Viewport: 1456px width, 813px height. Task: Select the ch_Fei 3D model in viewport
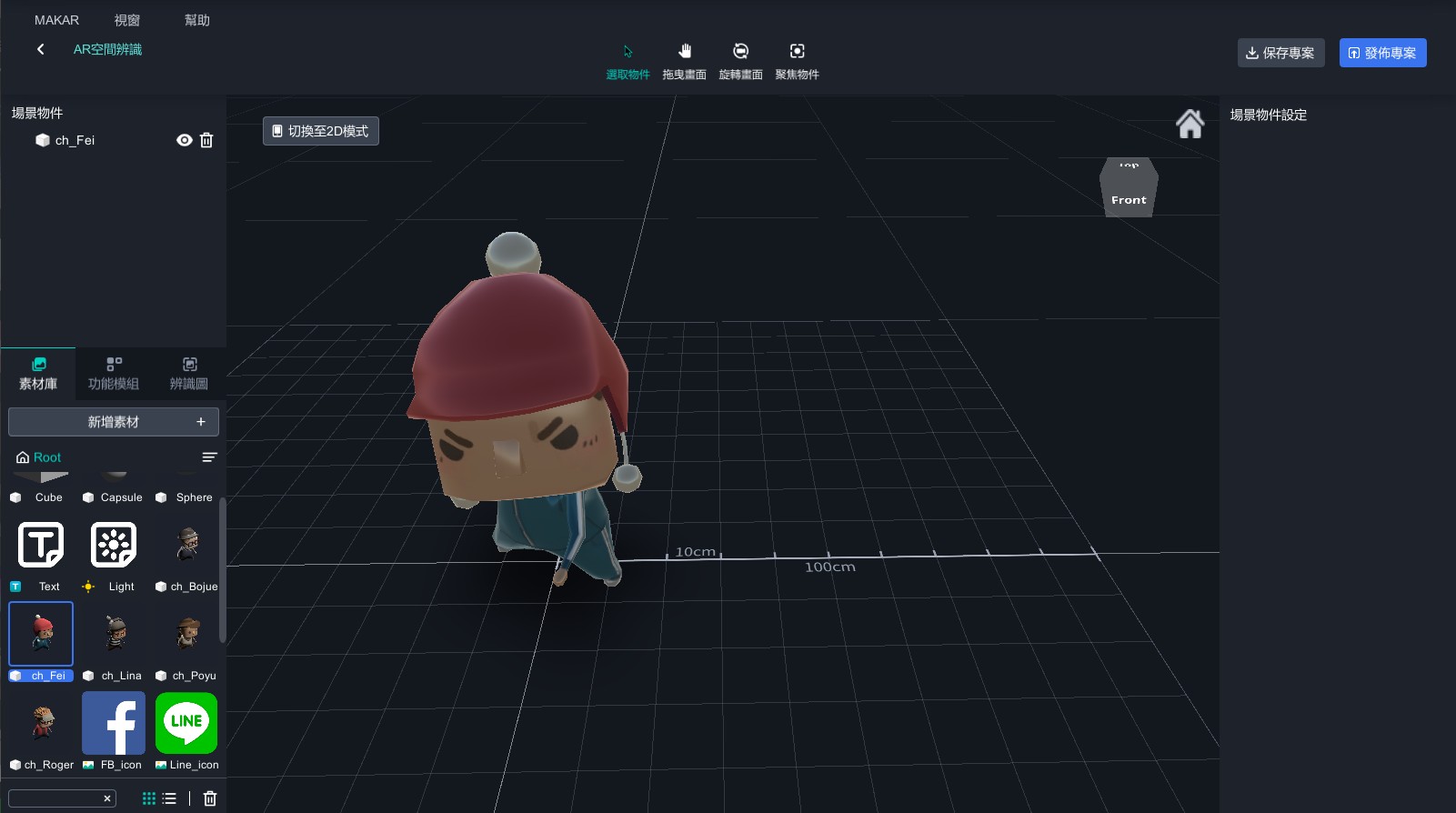tap(525, 409)
